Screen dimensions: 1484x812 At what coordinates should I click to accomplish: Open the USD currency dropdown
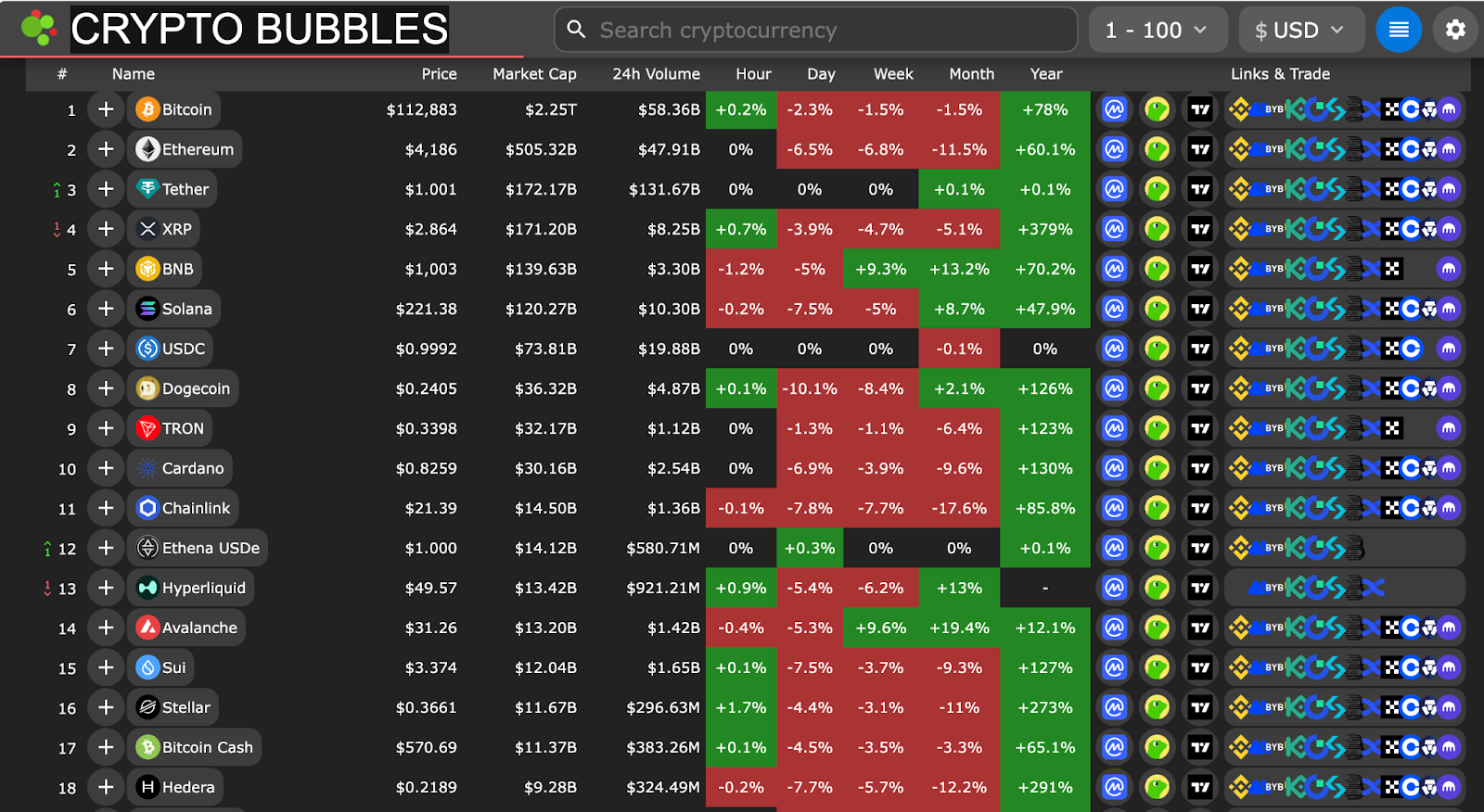point(1301,29)
